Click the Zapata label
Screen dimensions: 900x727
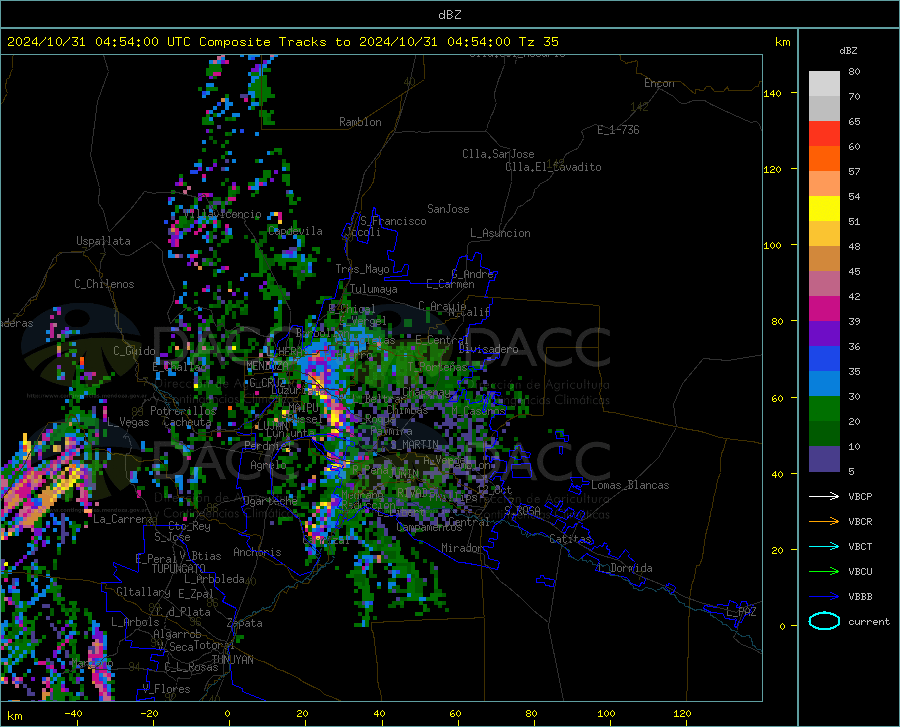tap(245, 623)
